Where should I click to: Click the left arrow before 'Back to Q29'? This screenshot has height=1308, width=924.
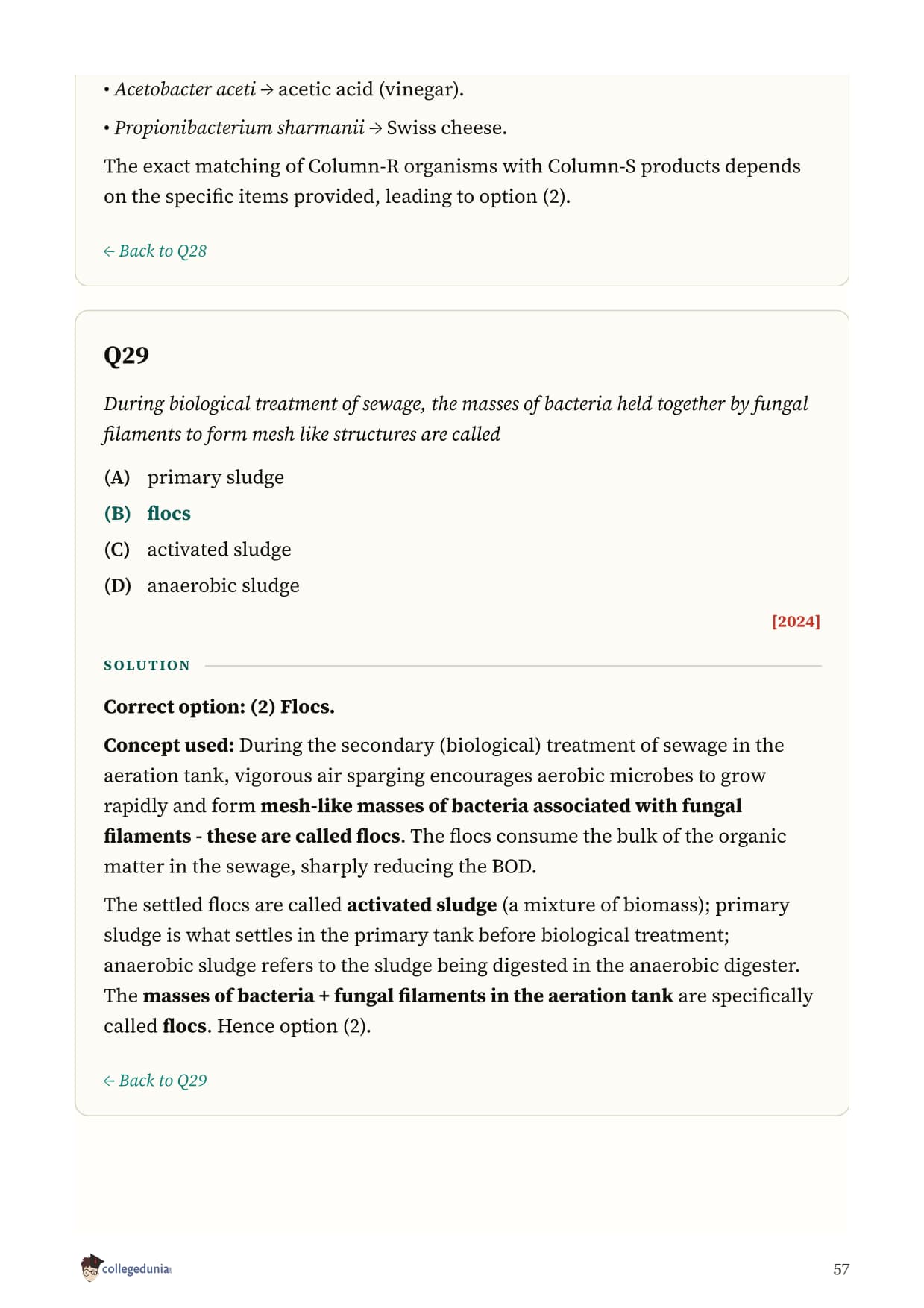point(109,1081)
